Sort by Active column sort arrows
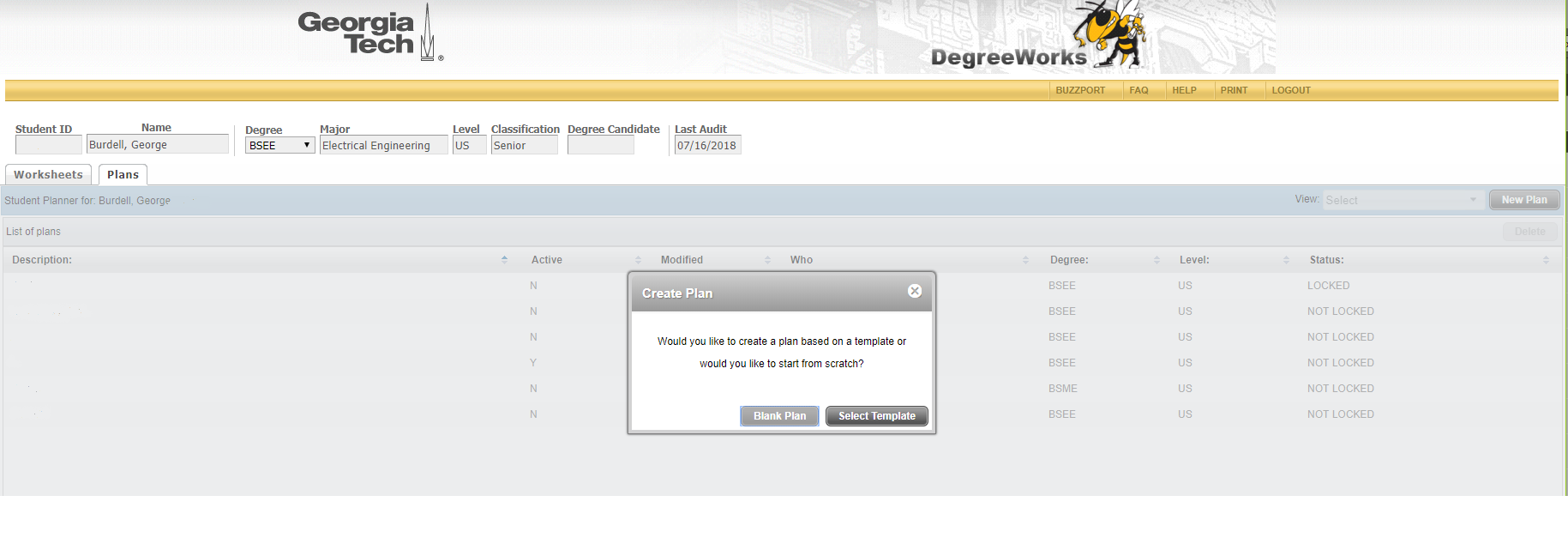1568x556 pixels. [638, 260]
